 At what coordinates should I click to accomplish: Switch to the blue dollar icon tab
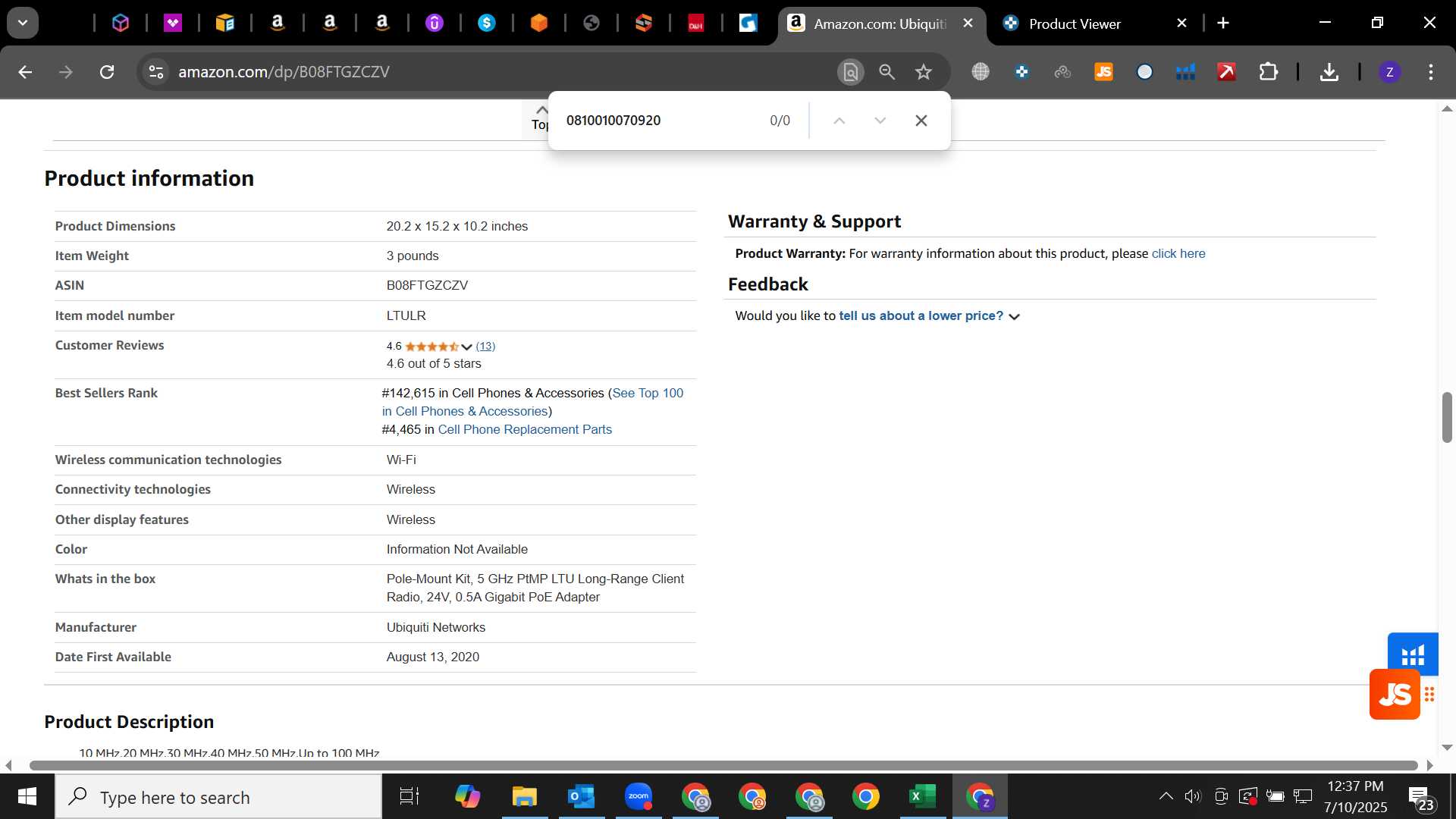point(487,24)
